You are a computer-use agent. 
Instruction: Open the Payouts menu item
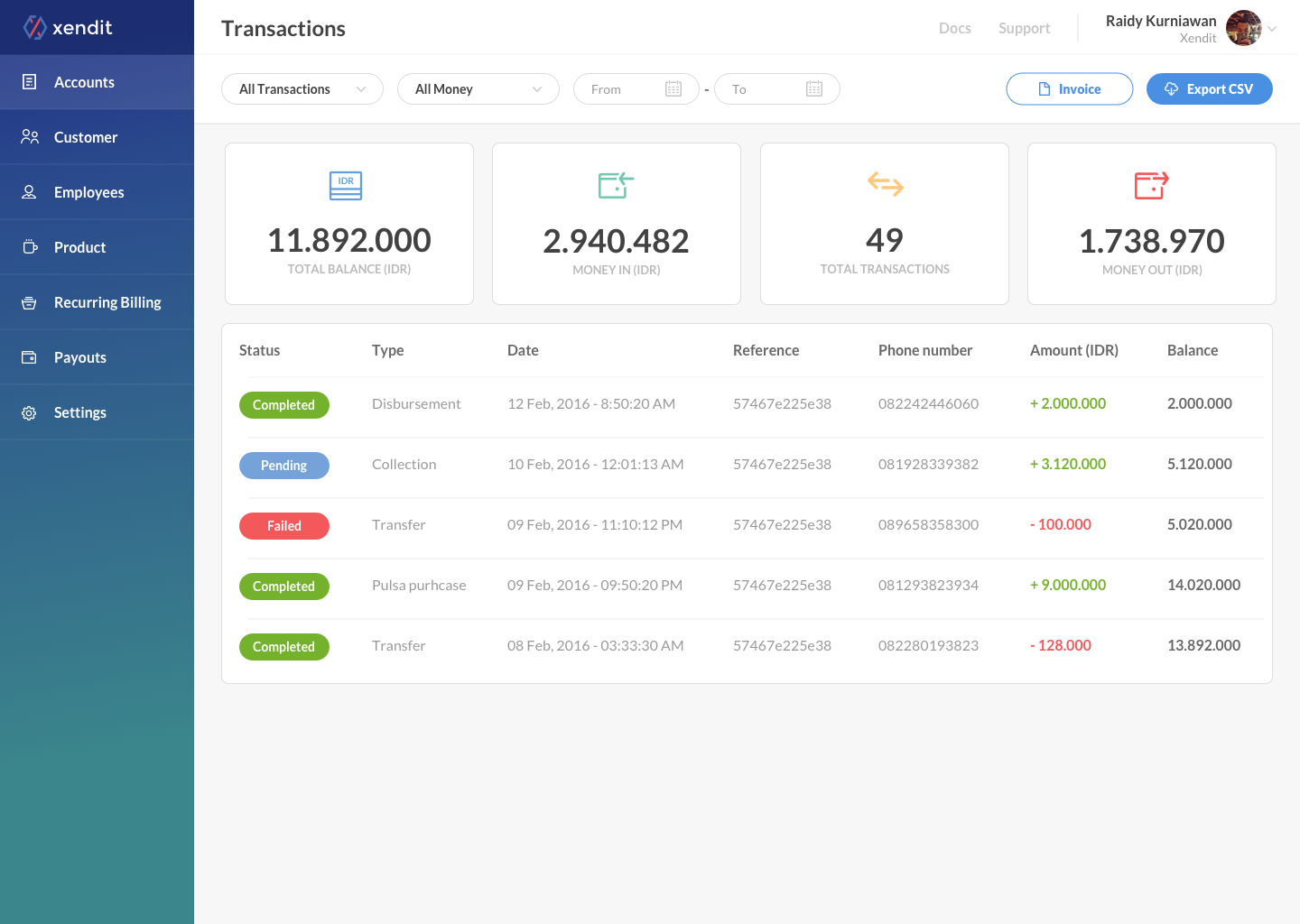pyautogui.click(x=97, y=357)
